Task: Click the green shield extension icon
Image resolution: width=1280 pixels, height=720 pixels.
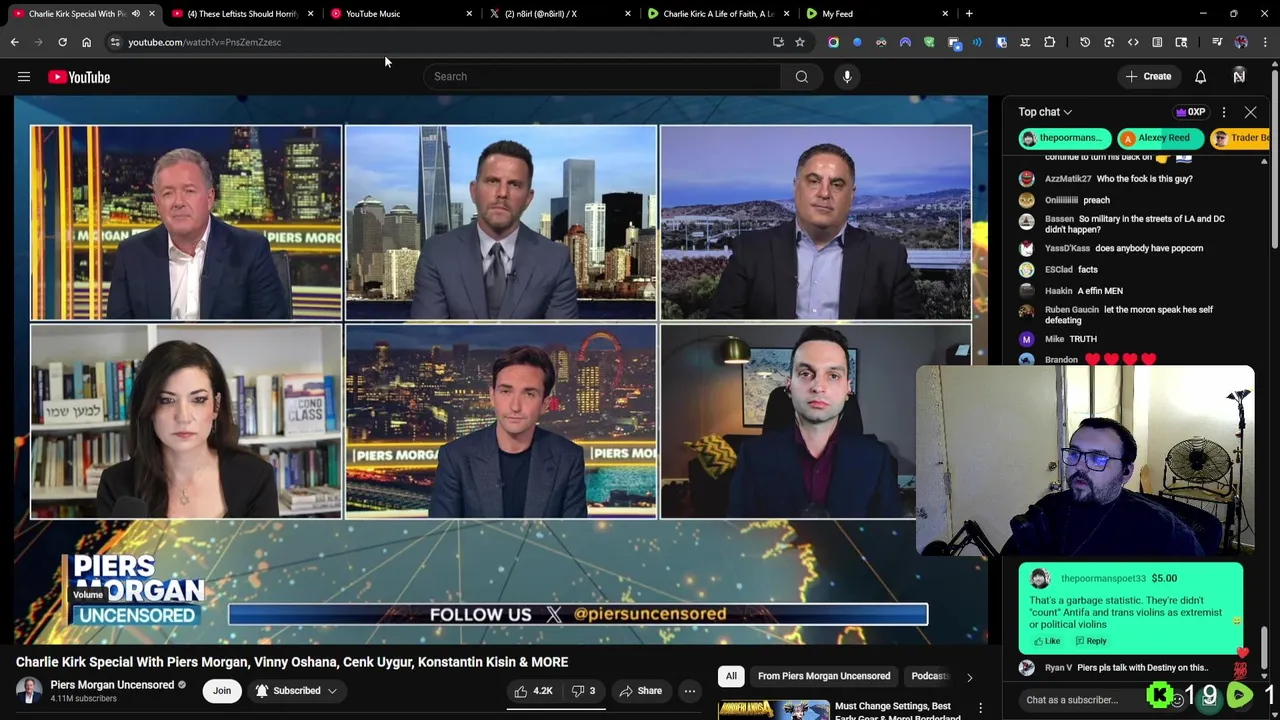Action: point(929,42)
